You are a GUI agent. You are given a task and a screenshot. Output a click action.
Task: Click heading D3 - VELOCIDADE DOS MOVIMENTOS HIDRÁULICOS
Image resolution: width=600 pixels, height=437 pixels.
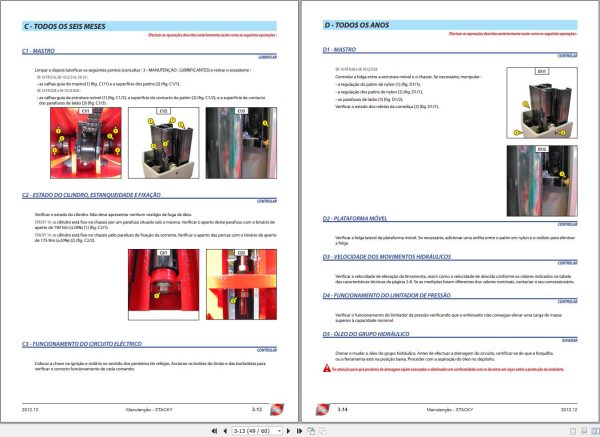tap(387, 257)
